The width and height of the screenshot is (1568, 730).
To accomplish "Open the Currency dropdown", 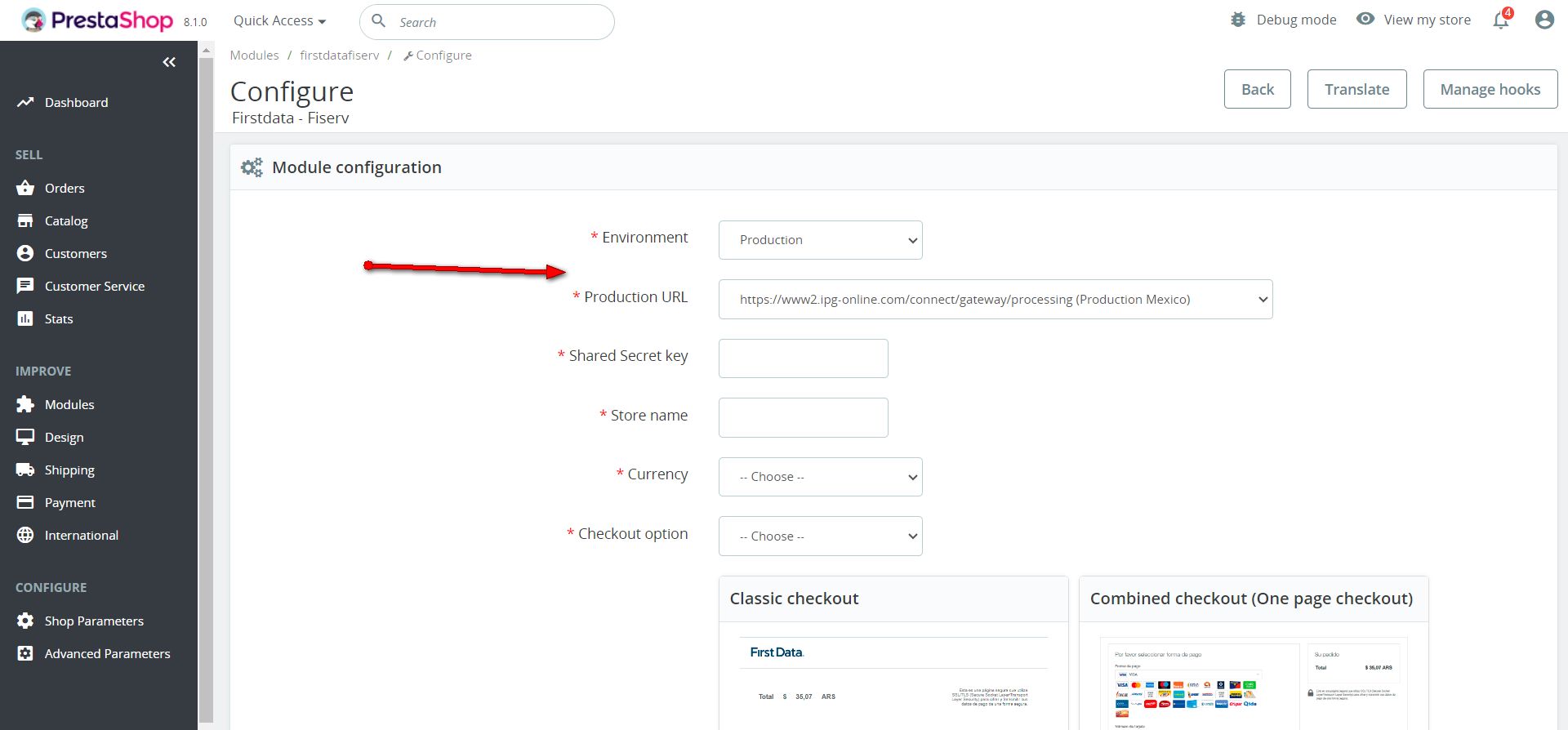I will click(820, 477).
